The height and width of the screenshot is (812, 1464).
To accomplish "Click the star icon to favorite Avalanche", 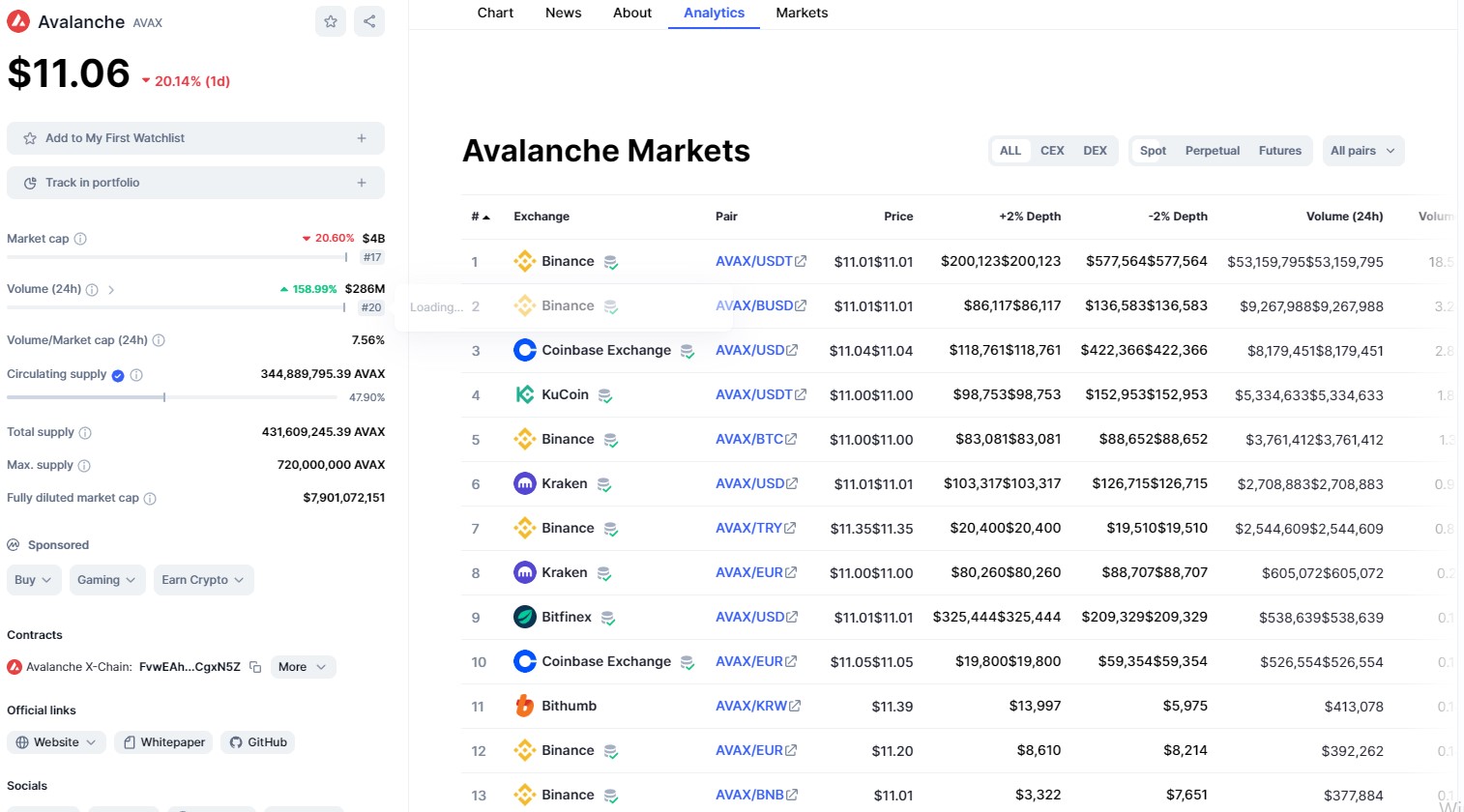I will tap(331, 21).
